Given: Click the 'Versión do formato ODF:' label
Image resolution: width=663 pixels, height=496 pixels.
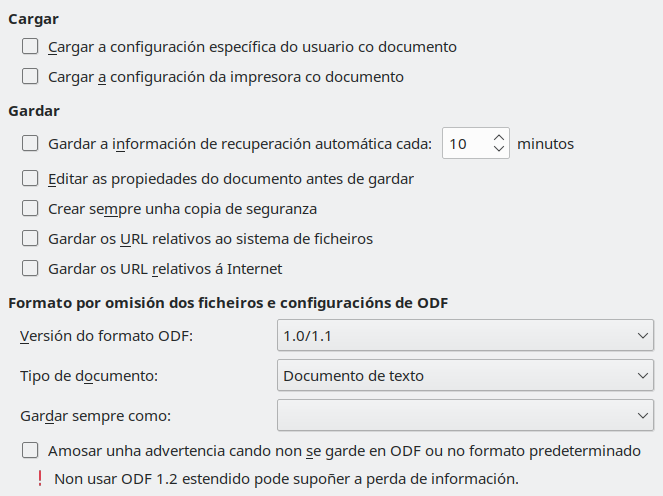Looking at the screenshot, I should click(106, 336).
